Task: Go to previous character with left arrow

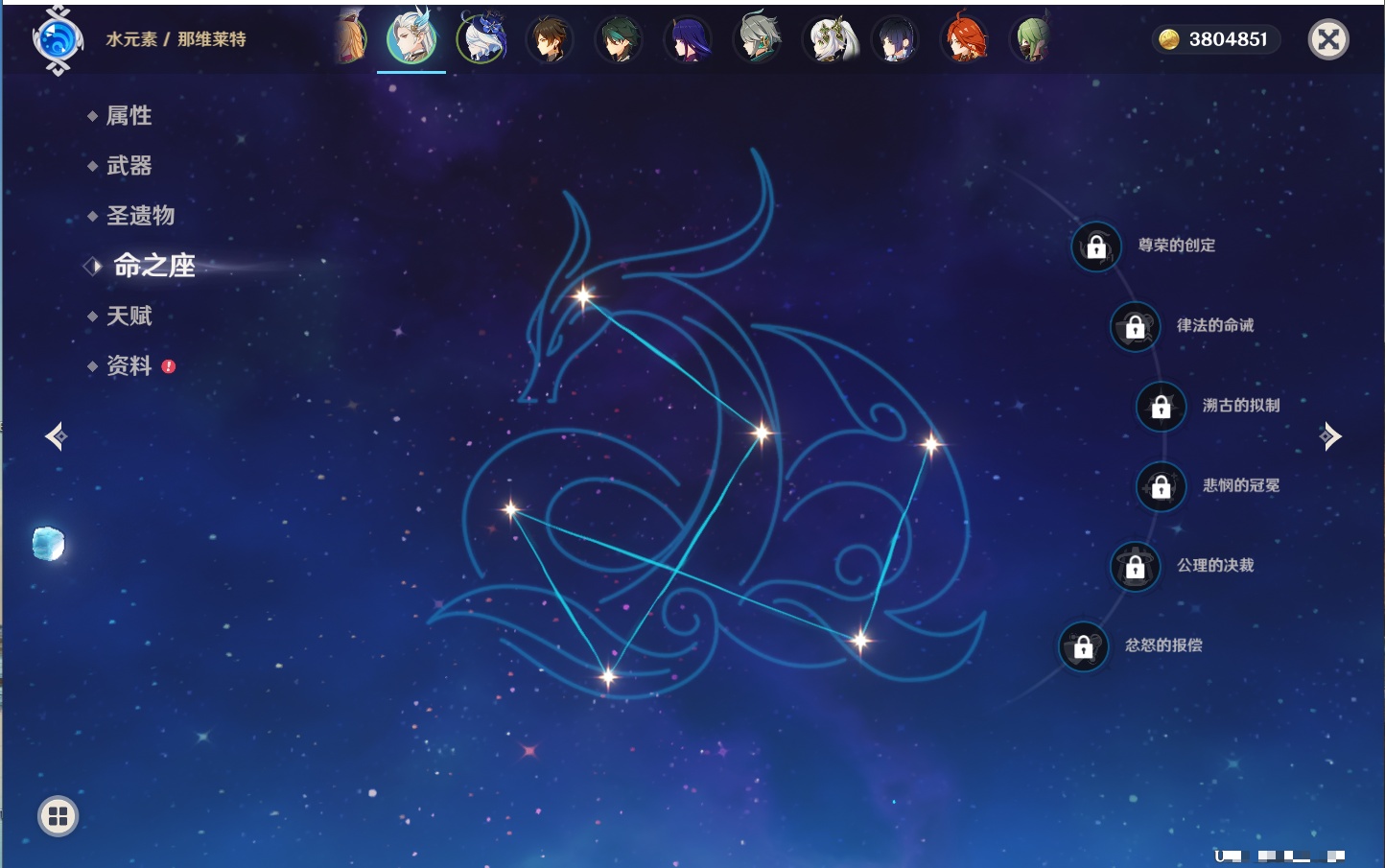Action: pyautogui.click(x=57, y=436)
